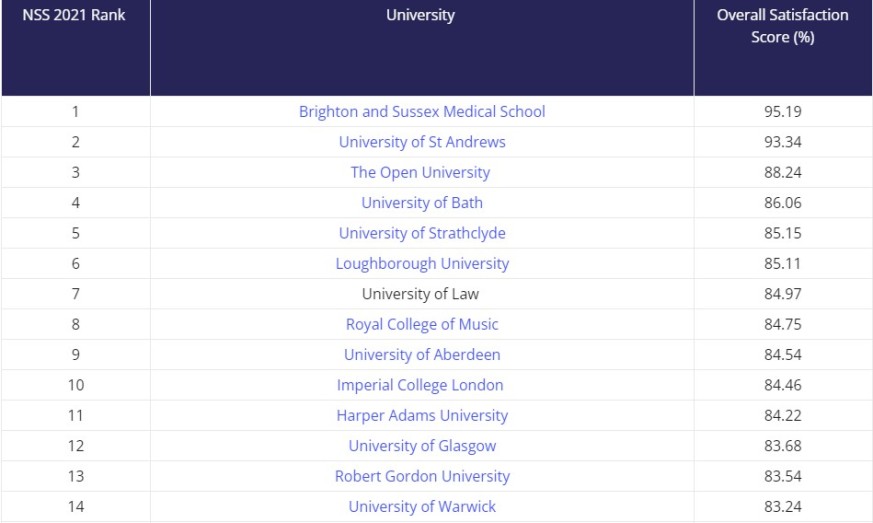Click Harper Adams University link
The height and width of the screenshot is (523, 873).
pyautogui.click(x=422, y=416)
